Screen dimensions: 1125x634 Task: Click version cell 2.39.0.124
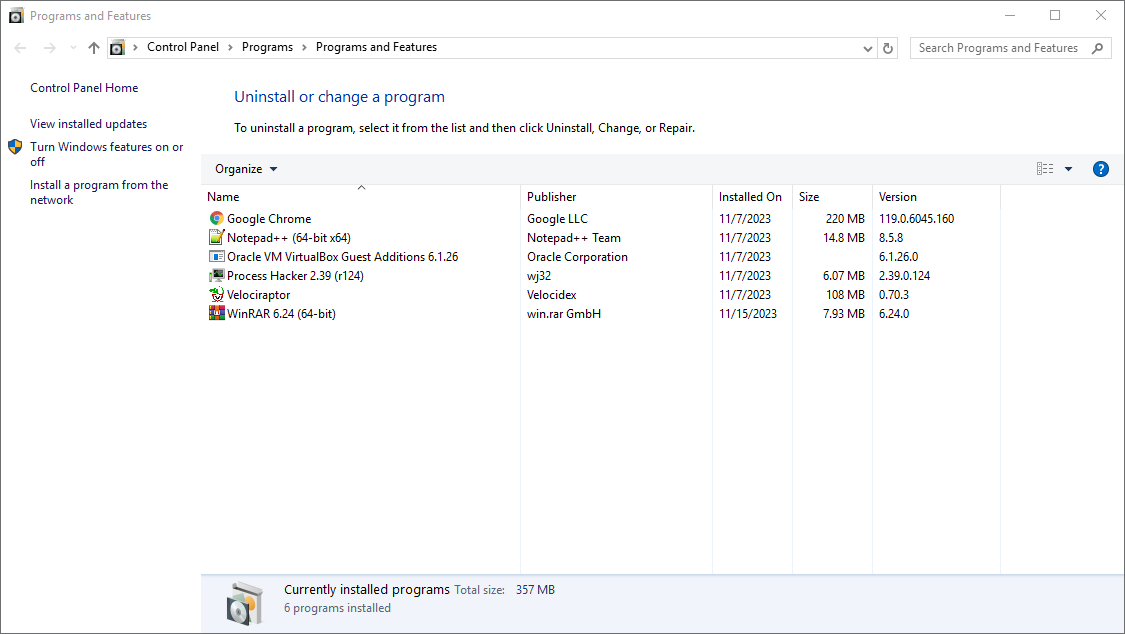click(904, 275)
